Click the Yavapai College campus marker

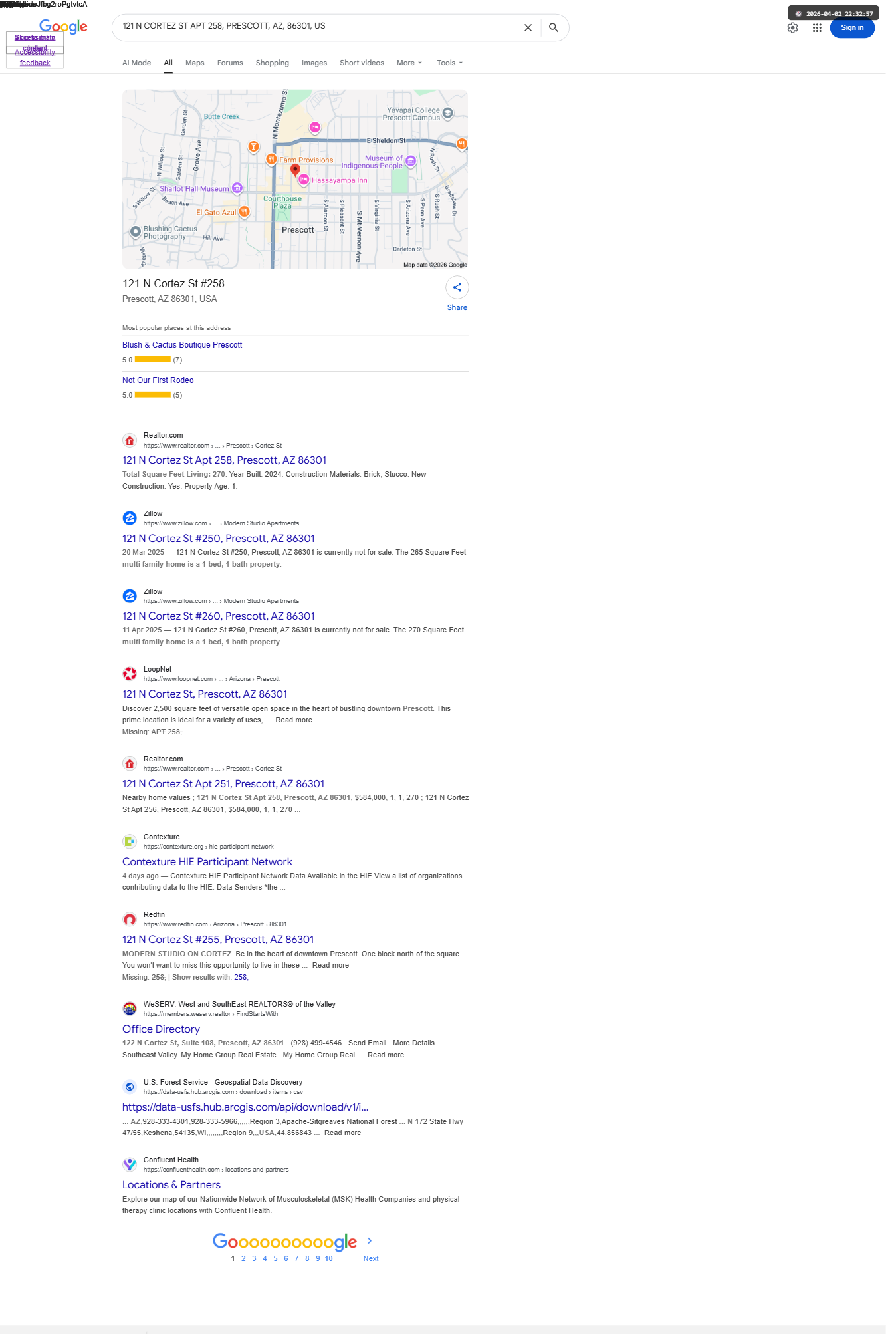click(x=448, y=113)
